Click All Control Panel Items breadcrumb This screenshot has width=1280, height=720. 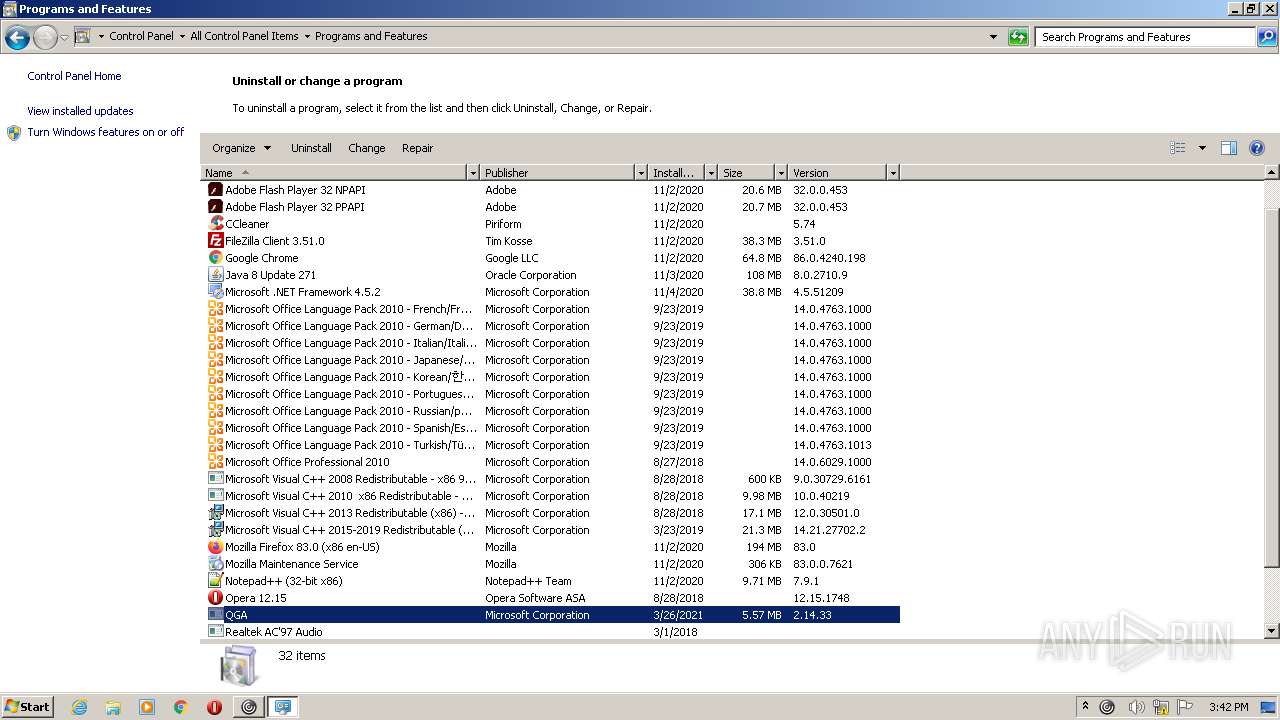244,36
